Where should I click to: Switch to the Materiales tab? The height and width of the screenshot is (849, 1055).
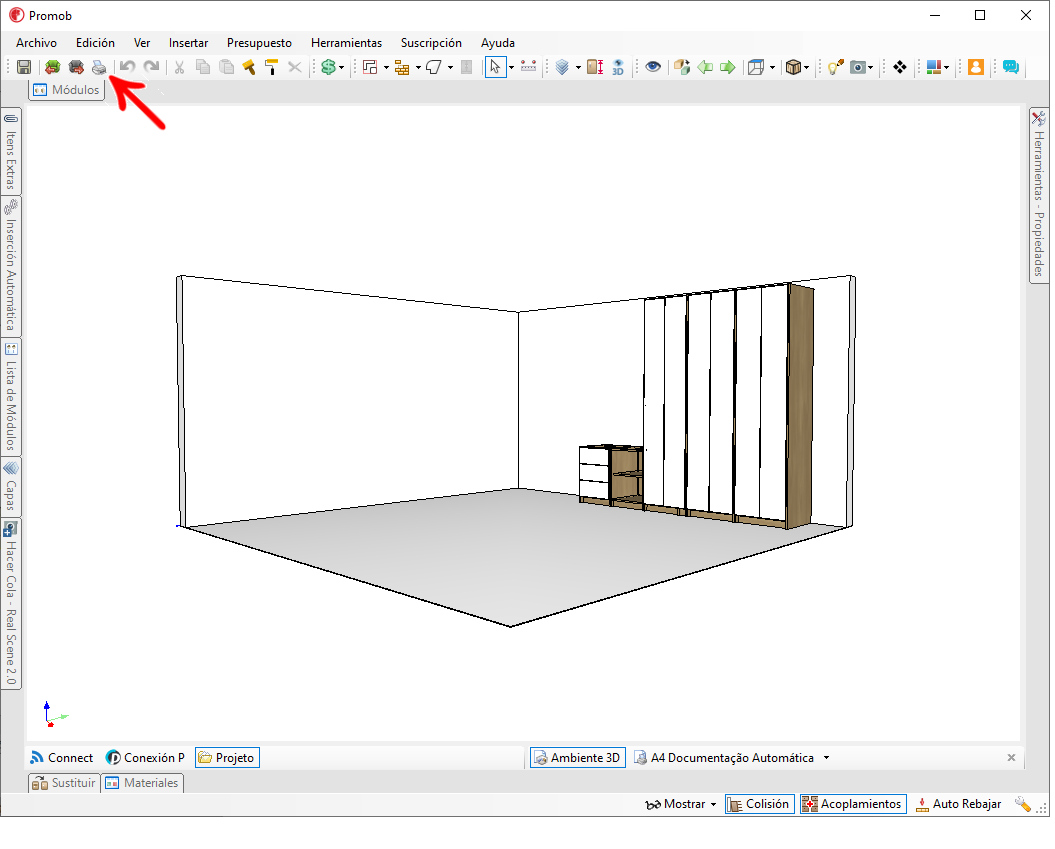pos(142,783)
